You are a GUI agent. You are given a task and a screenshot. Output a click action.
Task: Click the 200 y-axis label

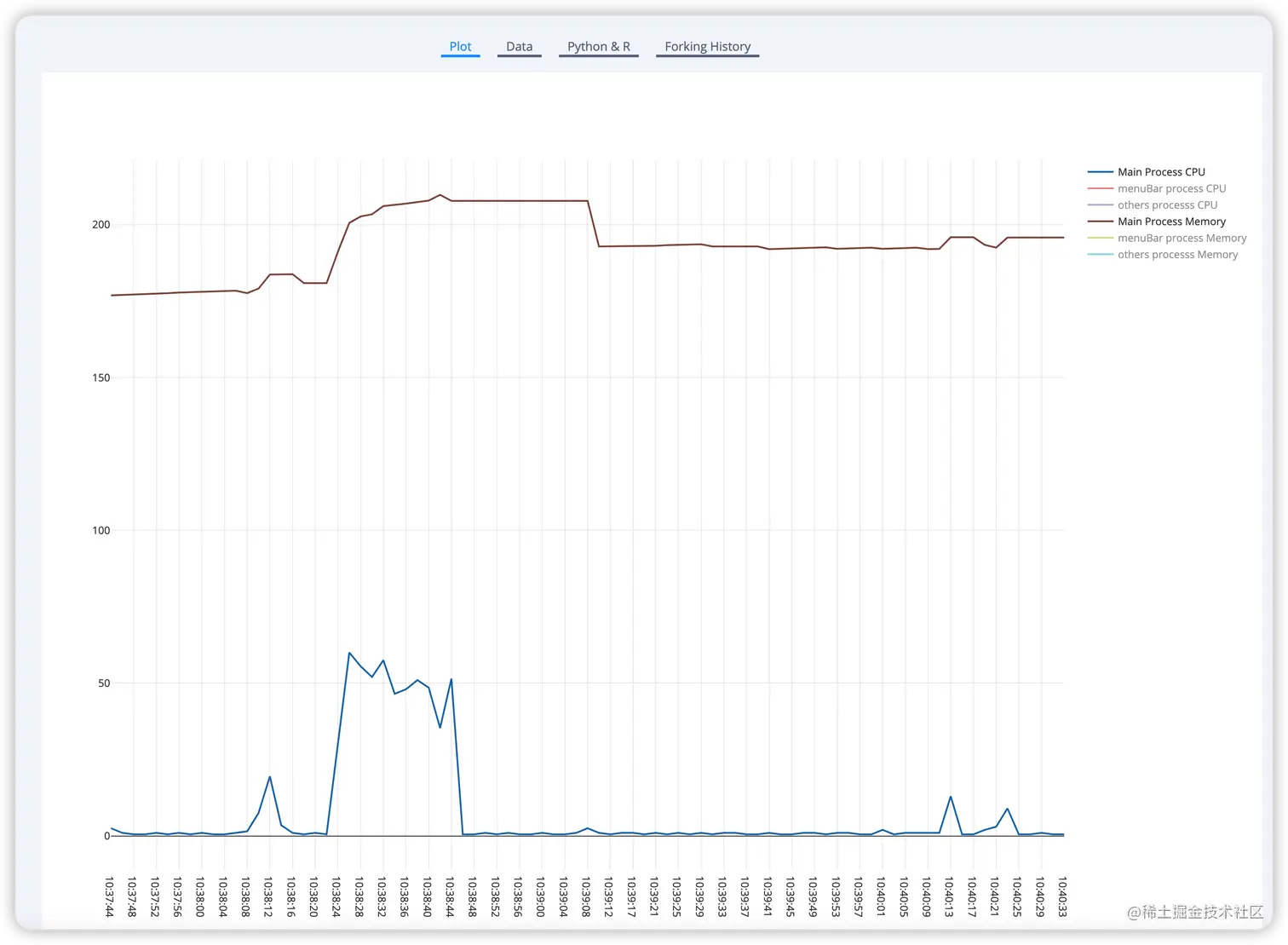pyautogui.click(x=101, y=225)
